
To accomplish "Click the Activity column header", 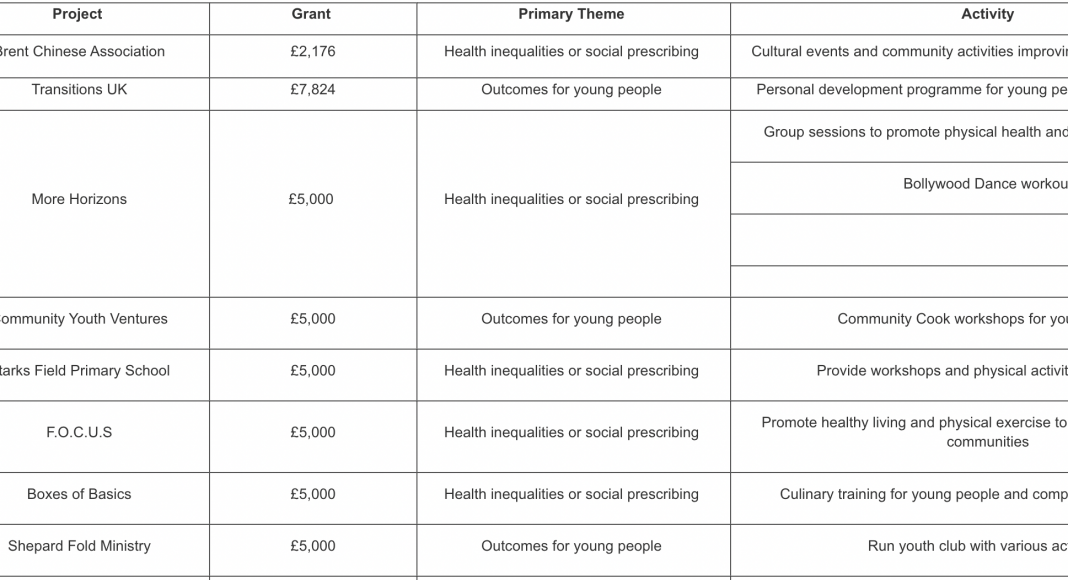I will (986, 14).
